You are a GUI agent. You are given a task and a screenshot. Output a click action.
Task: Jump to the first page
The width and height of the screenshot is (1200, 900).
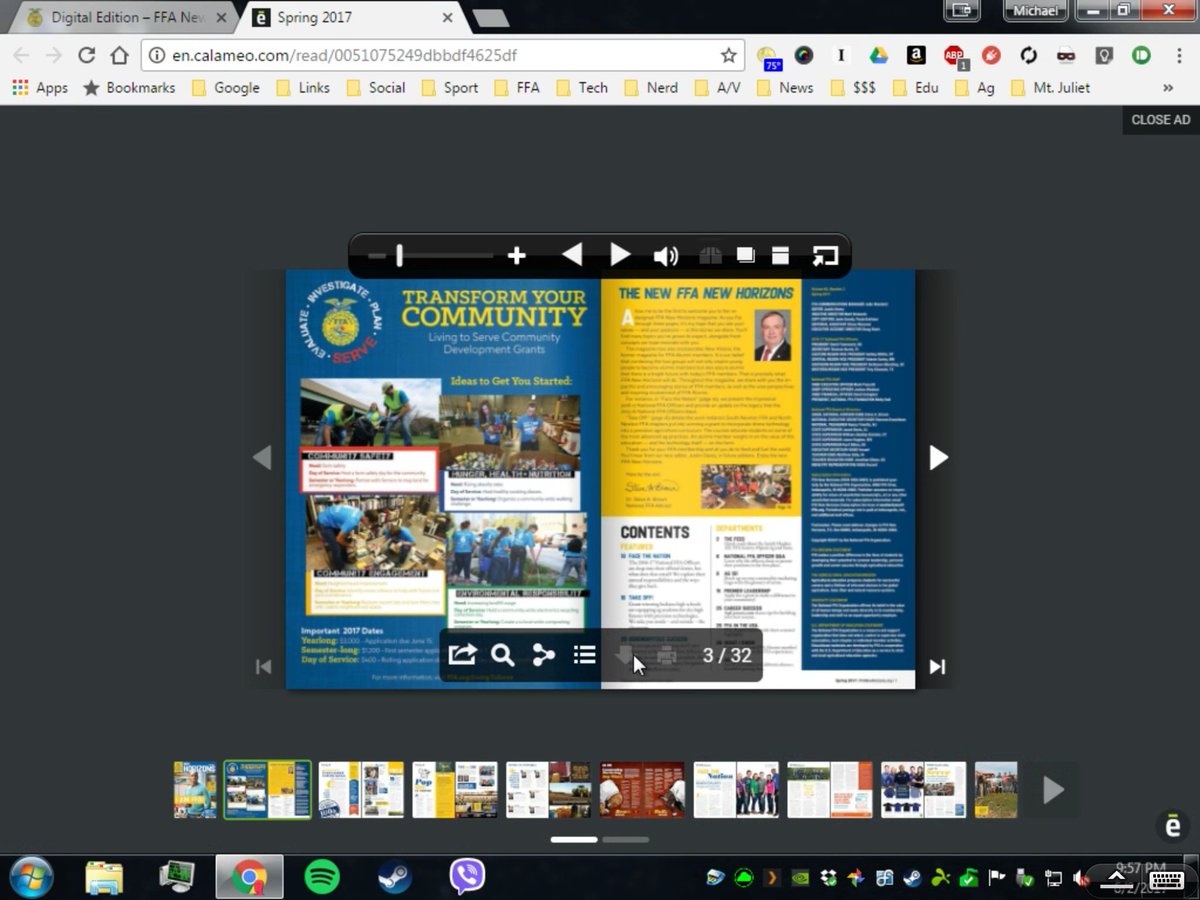(263, 667)
